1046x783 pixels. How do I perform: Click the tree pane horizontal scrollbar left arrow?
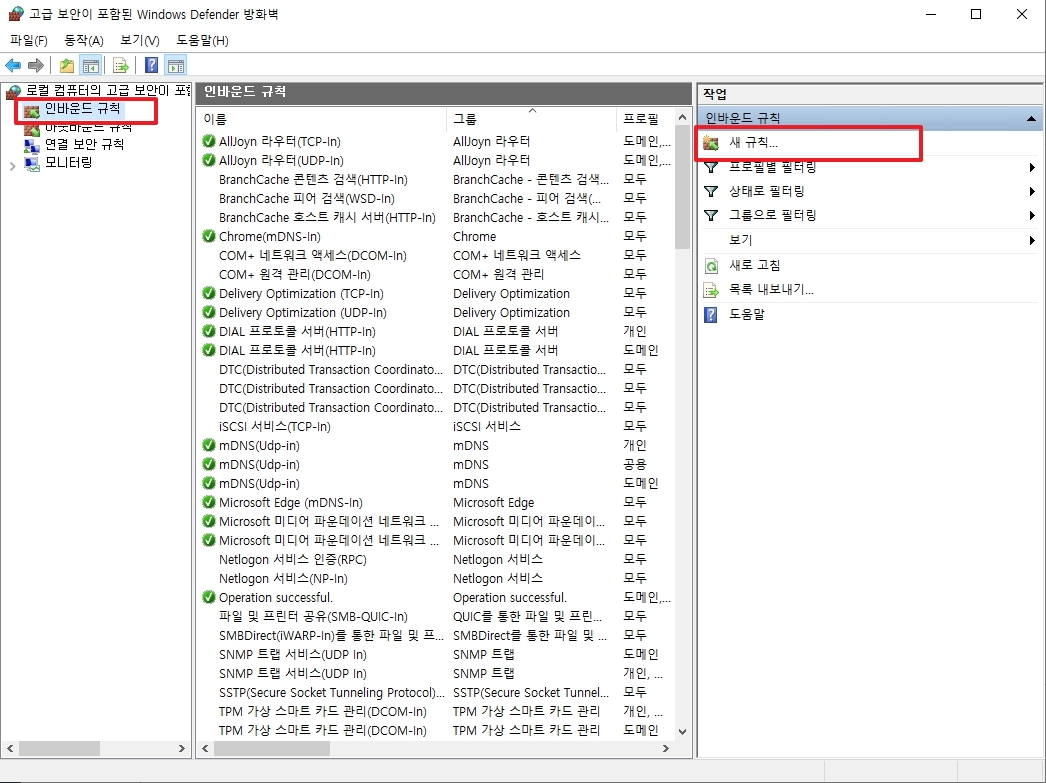[x=10, y=748]
